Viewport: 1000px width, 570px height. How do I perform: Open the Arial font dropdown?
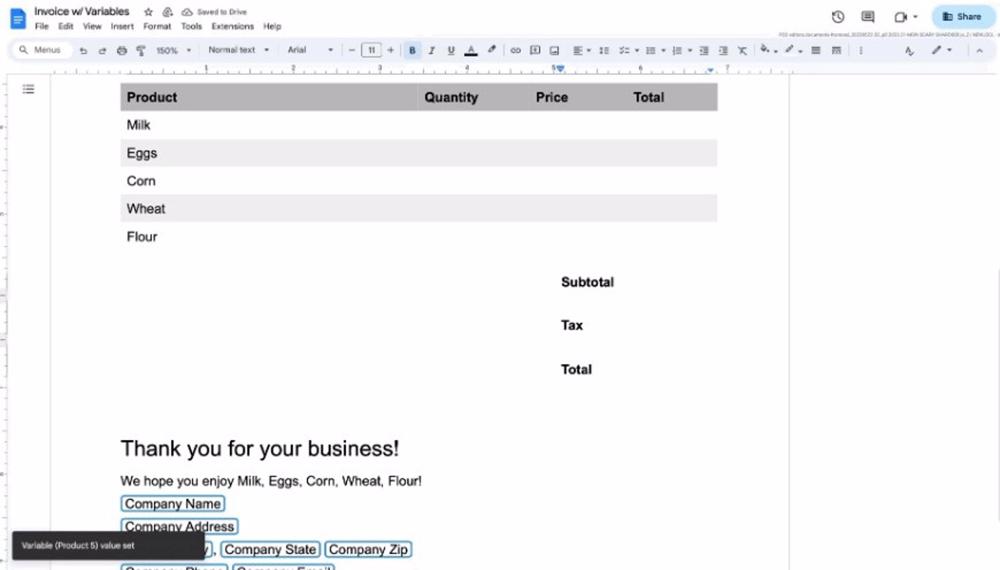pyautogui.click(x=310, y=50)
